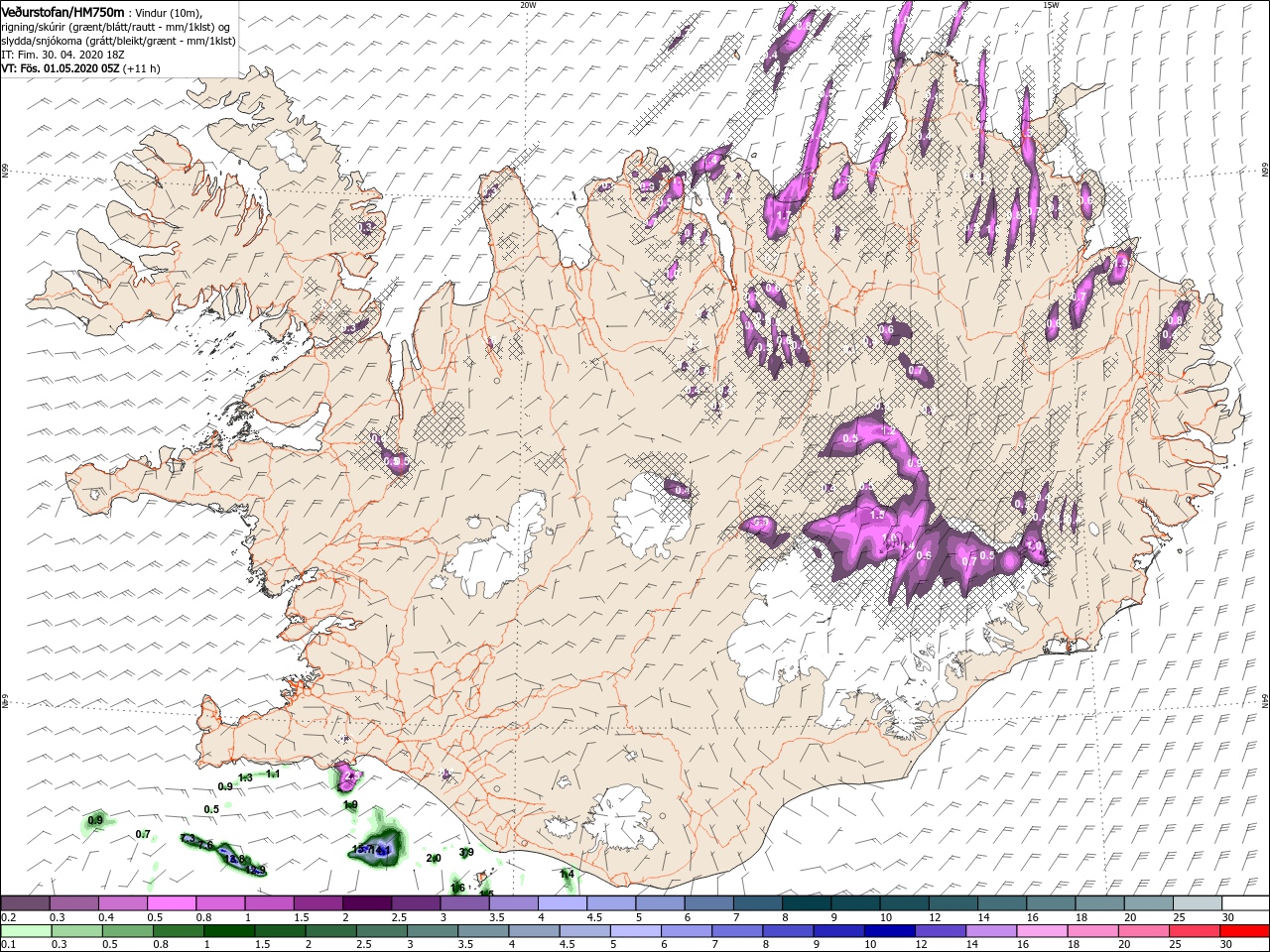This screenshot has height=952, width=1270.
Task: Select the dark green 1 rain swatch
Action: tap(228, 931)
